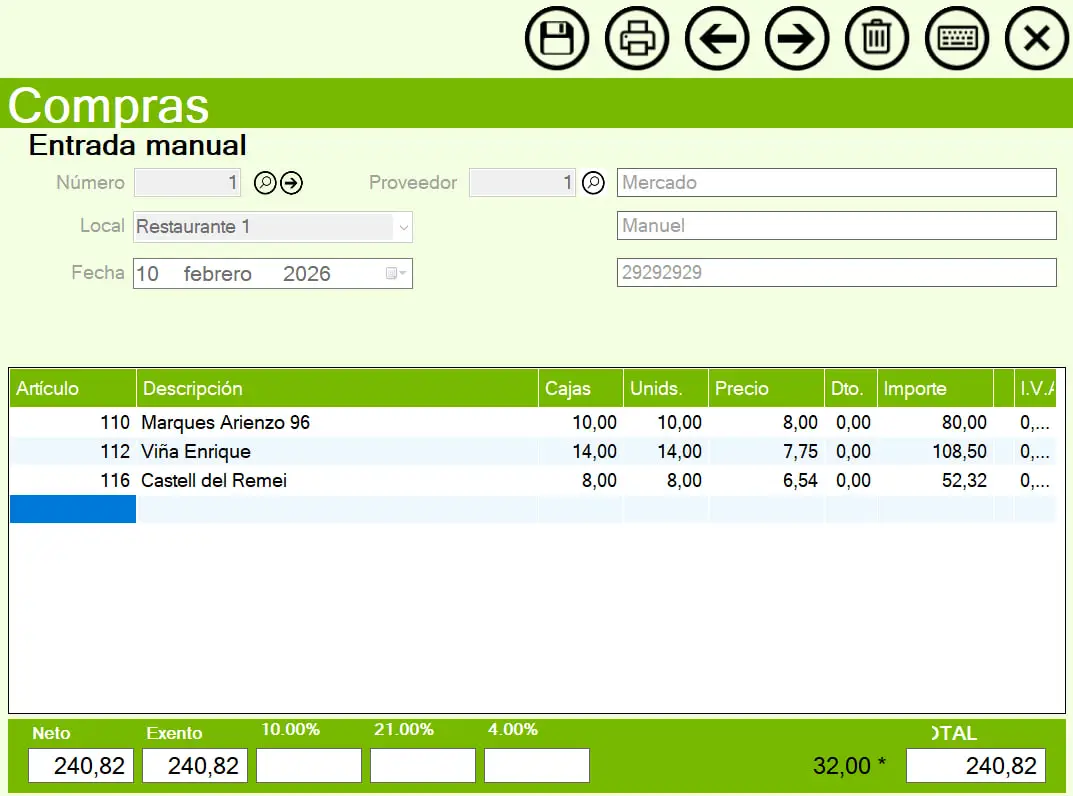Select the Viña Enrique row
Screen dimensions: 1073x796
[195, 452]
